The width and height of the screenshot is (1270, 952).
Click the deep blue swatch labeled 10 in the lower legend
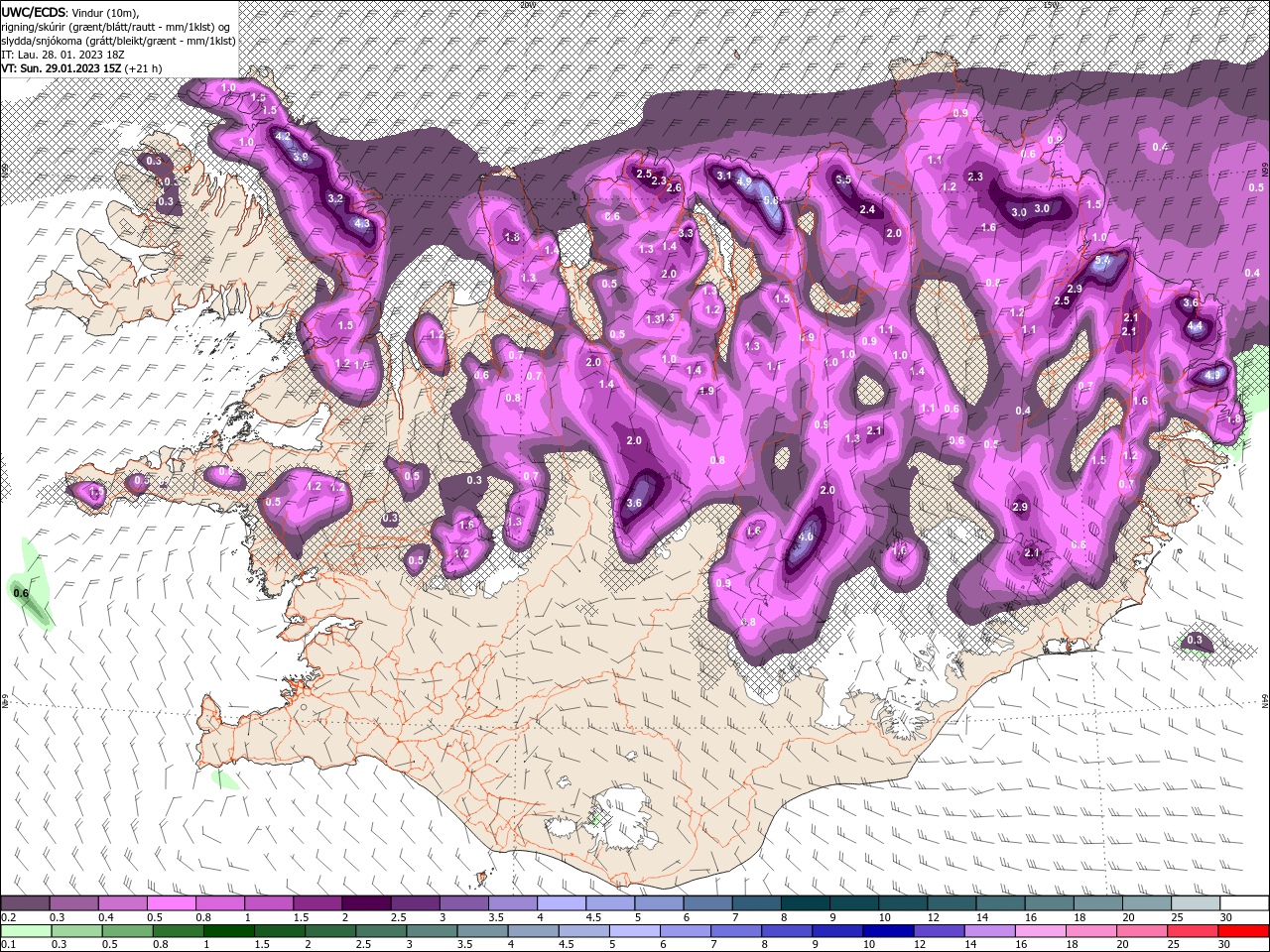888,931
